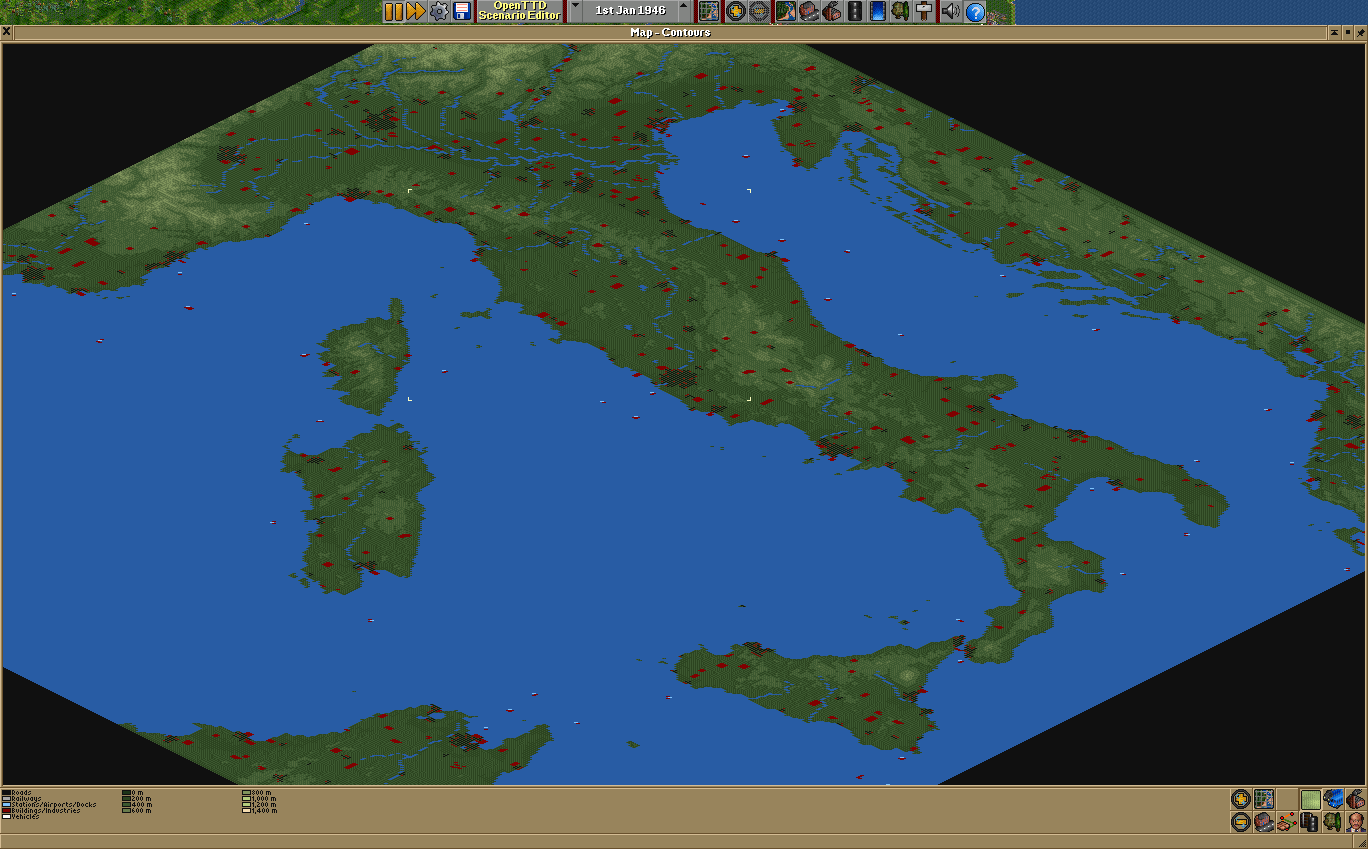Open the road construction tool
Screen dimensions: 1368x849
[855, 12]
